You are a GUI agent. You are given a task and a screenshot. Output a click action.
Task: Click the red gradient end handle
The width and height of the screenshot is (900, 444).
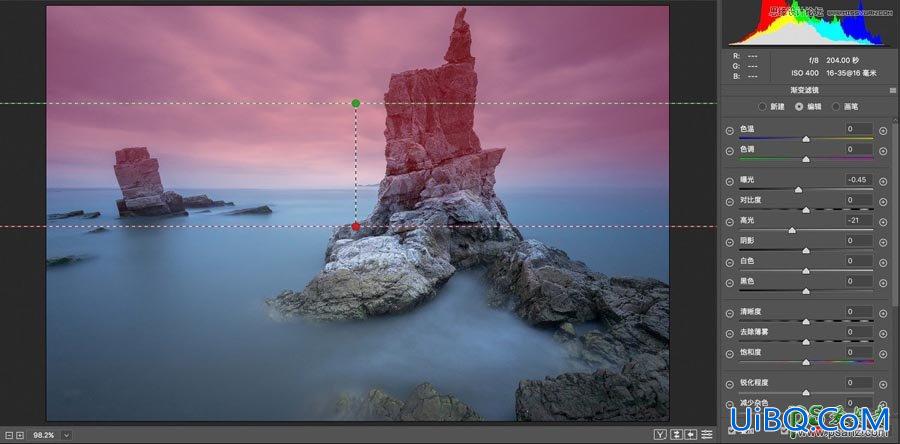356,227
